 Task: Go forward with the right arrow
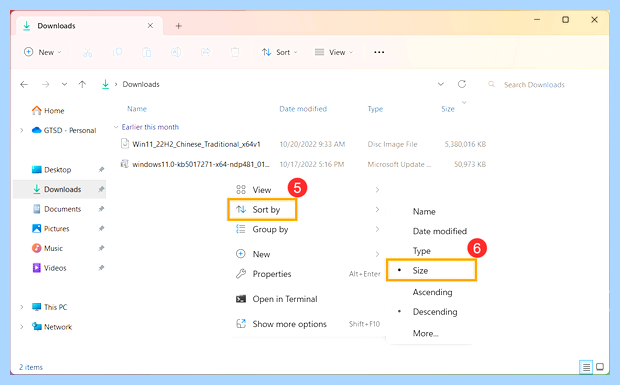[45, 84]
